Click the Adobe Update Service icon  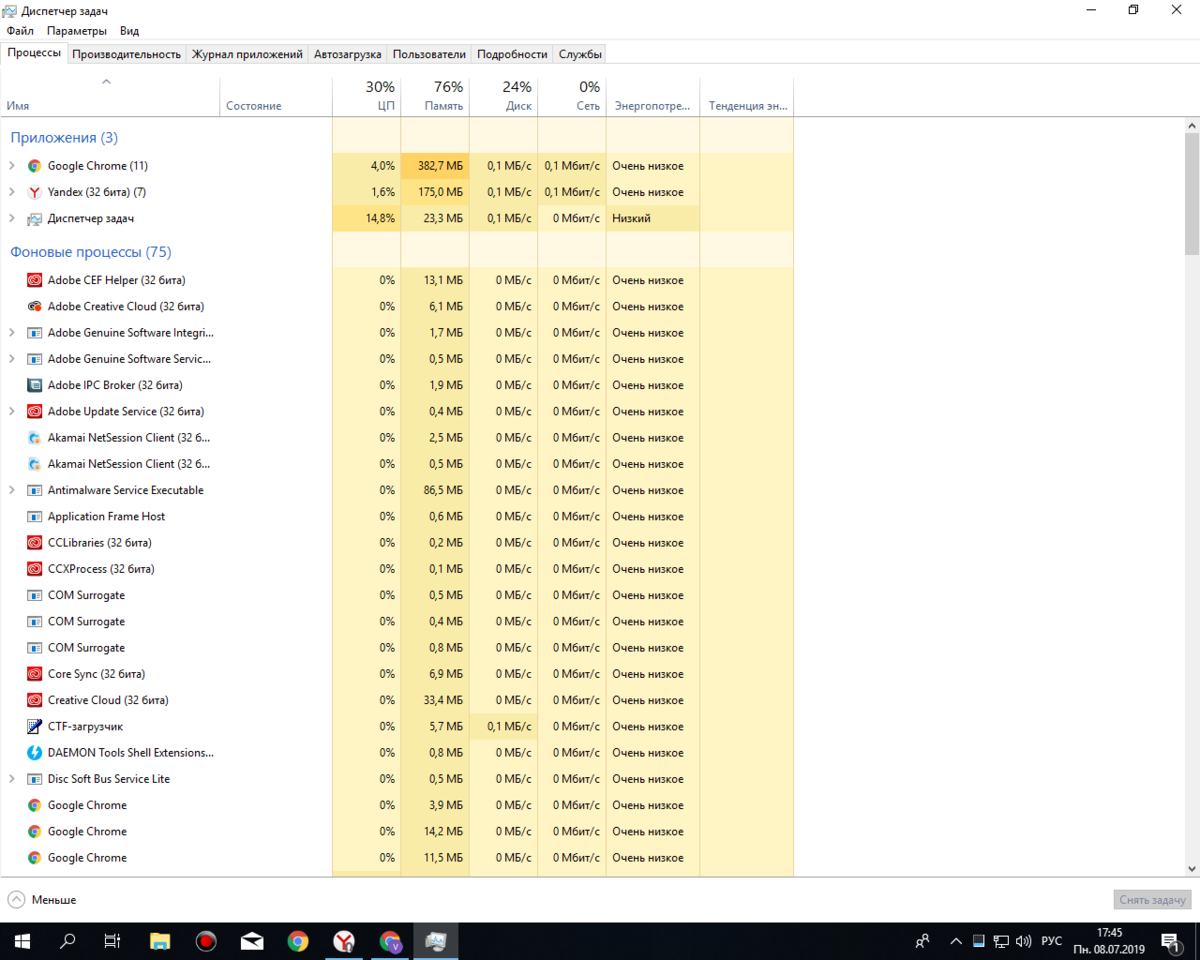click(34, 411)
